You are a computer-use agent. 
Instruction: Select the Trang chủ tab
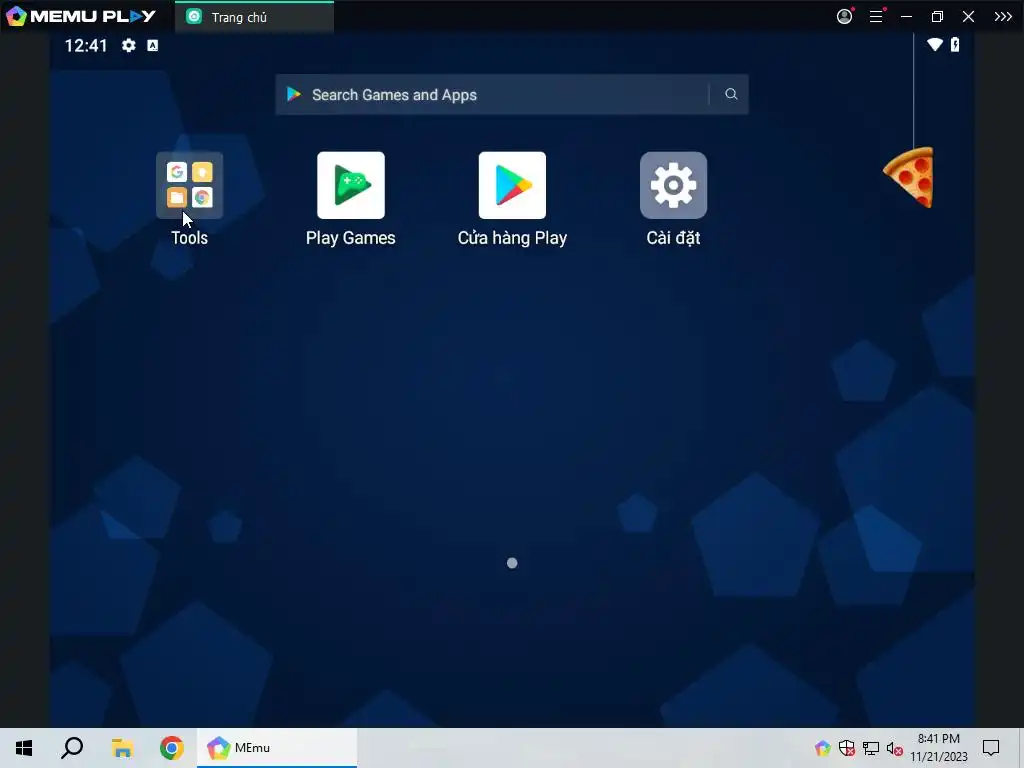[x=254, y=17]
